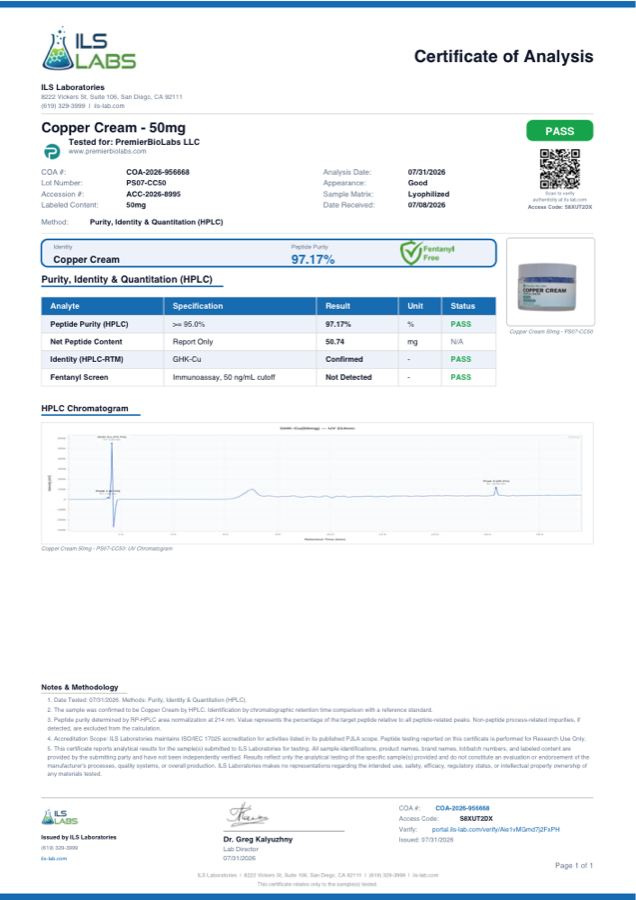Screen dimensions: 636x900
Task: Click the blue COA-2026-956668 link in the footer
Action: point(462,808)
